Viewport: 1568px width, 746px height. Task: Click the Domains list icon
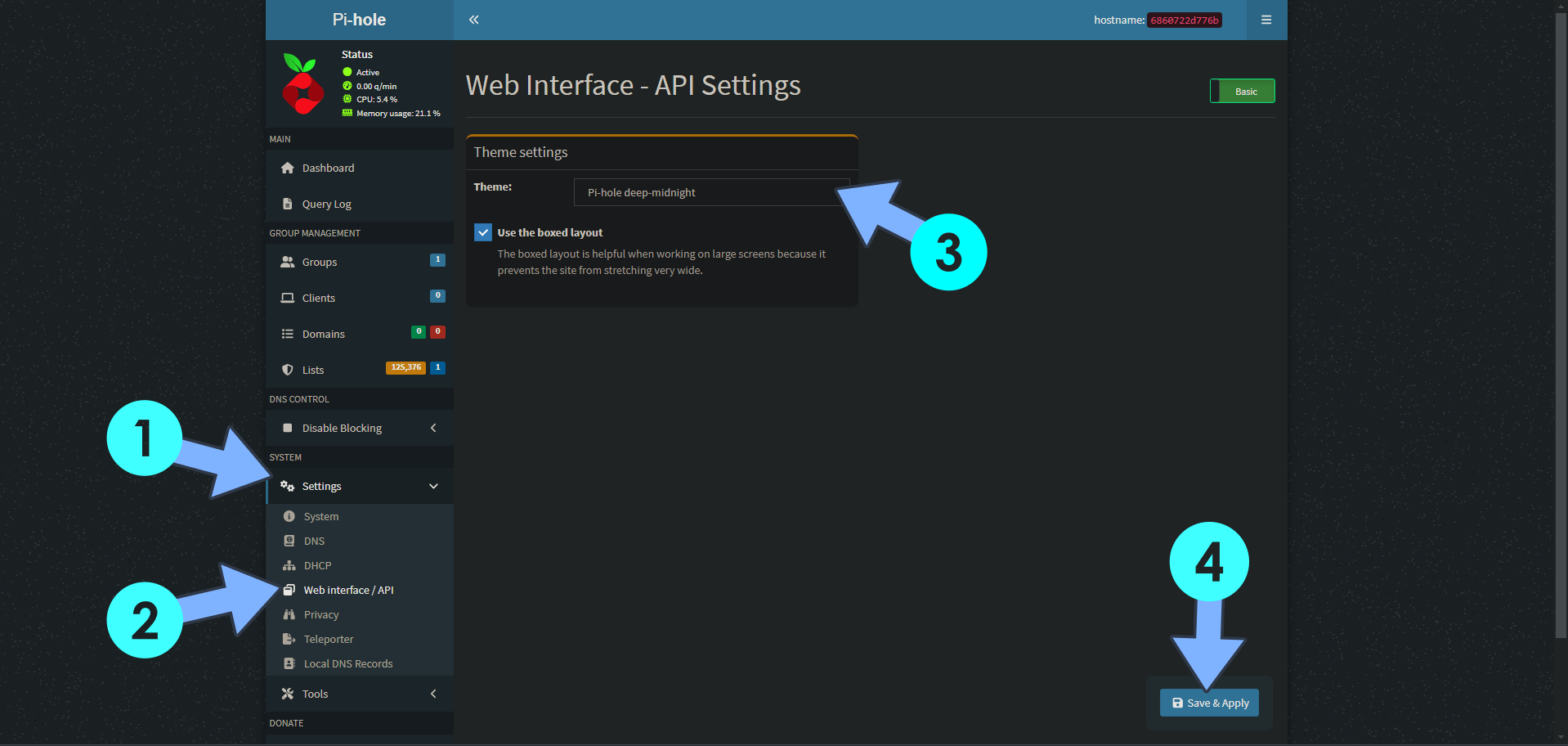coord(288,334)
